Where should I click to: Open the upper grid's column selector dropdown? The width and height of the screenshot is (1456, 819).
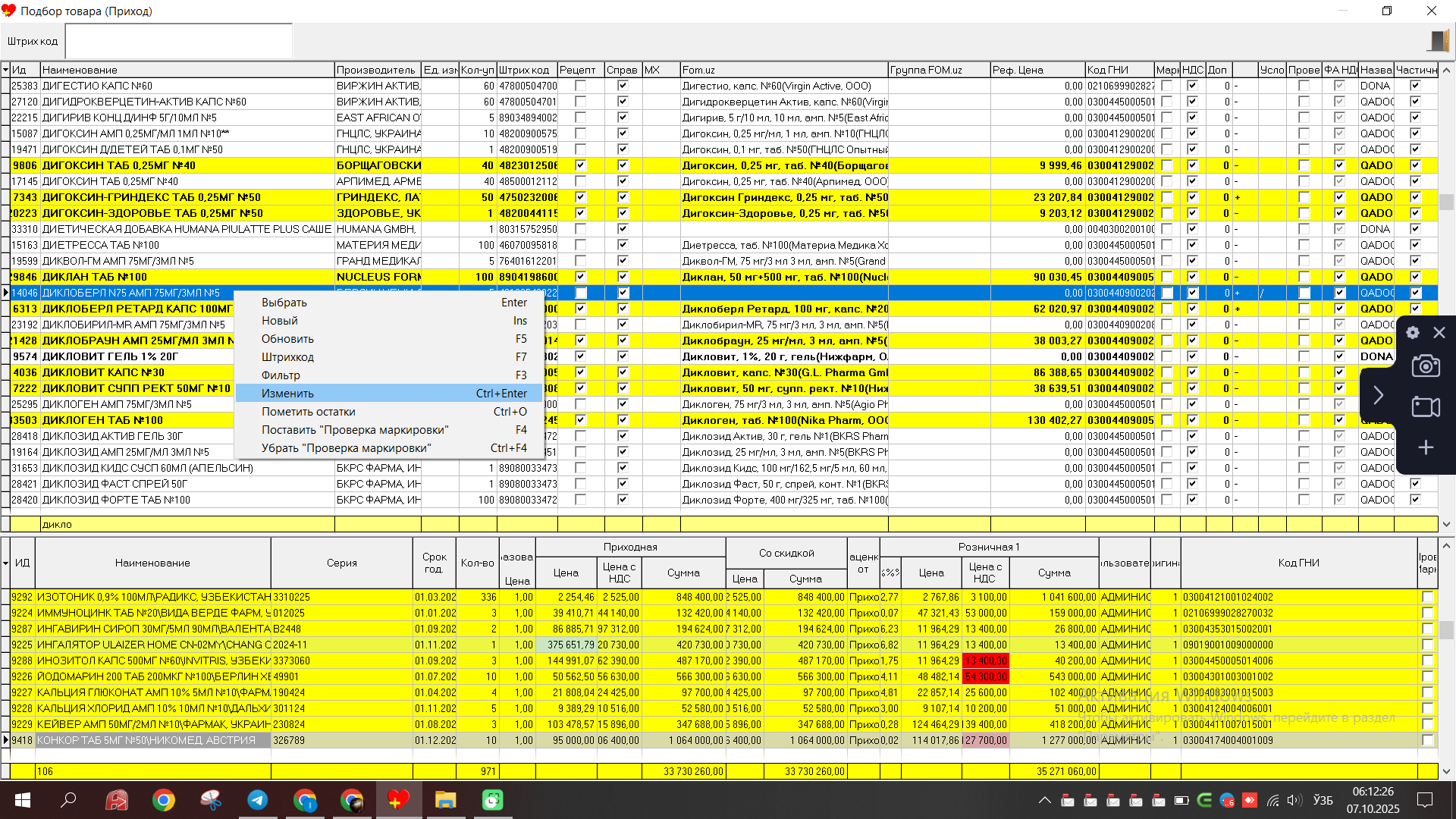(x=5, y=70)
